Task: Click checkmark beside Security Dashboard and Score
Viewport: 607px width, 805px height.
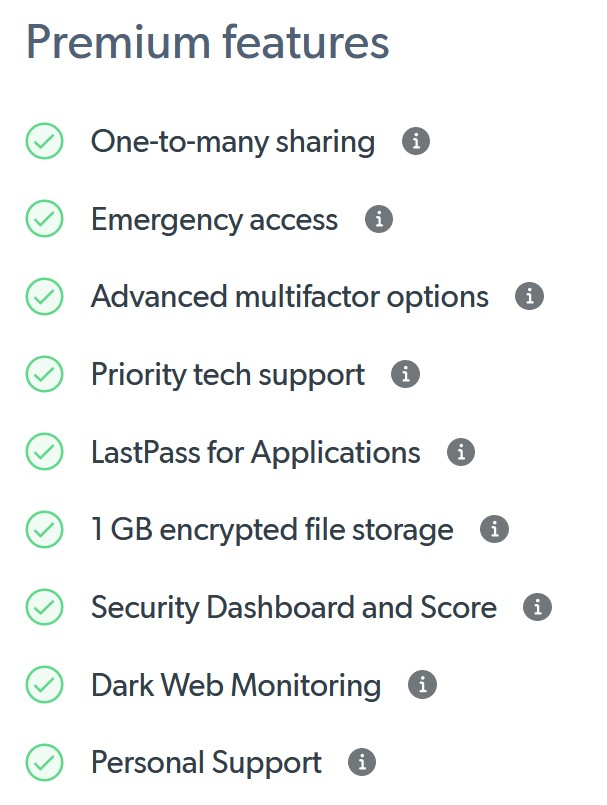Action: (44, 607)
